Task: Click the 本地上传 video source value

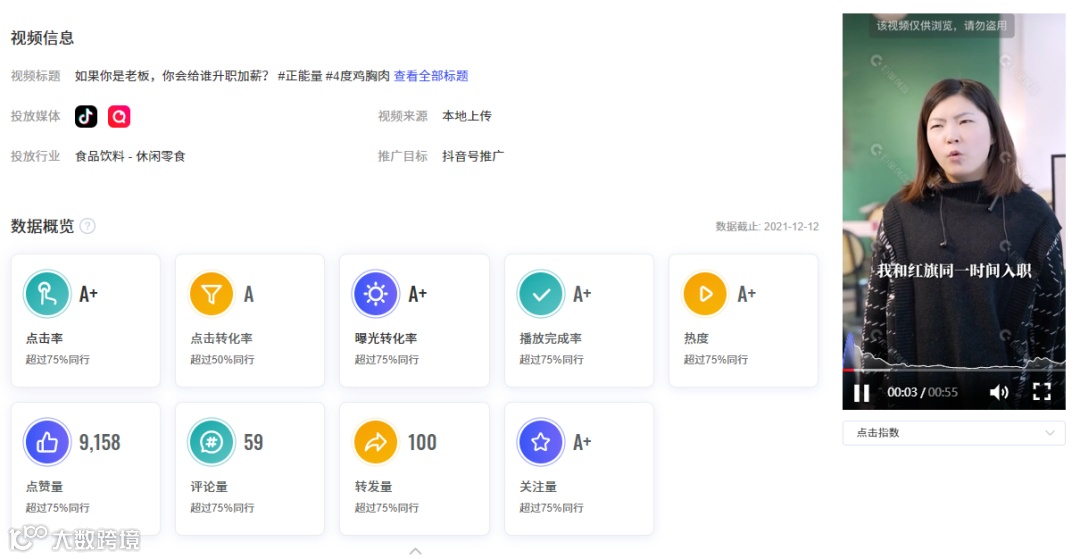Action: (x=467, y=116)
